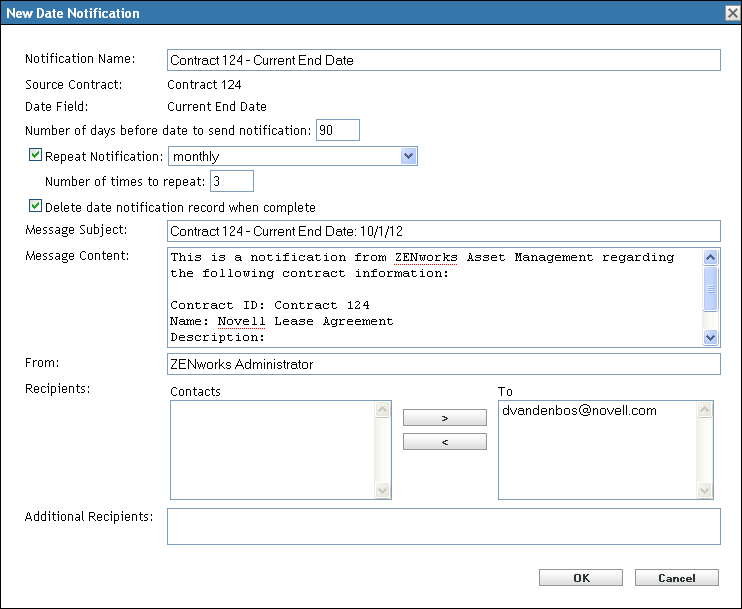
Task: Click down arrow of the To list scrollbar
Action: (x=705, y=491)
